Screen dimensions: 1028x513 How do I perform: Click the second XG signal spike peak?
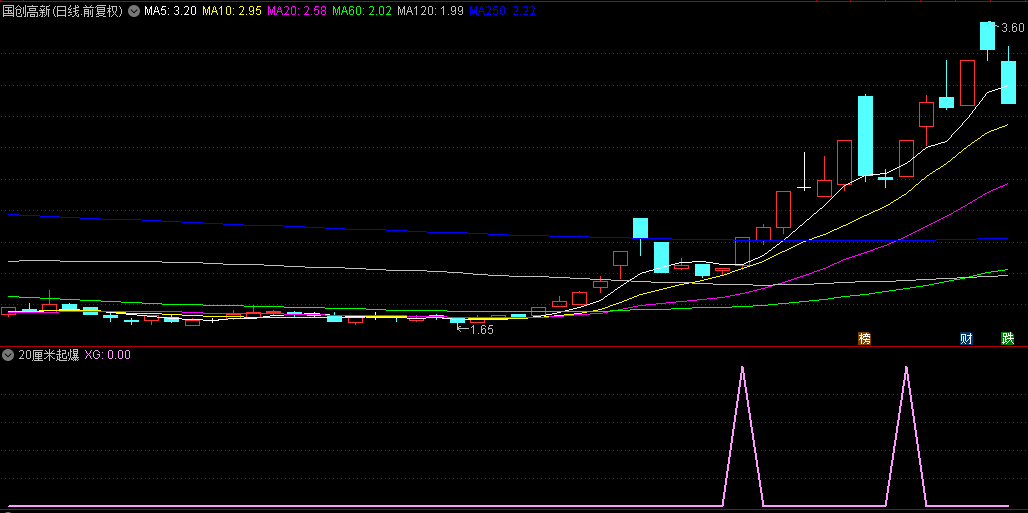point(906,367)
